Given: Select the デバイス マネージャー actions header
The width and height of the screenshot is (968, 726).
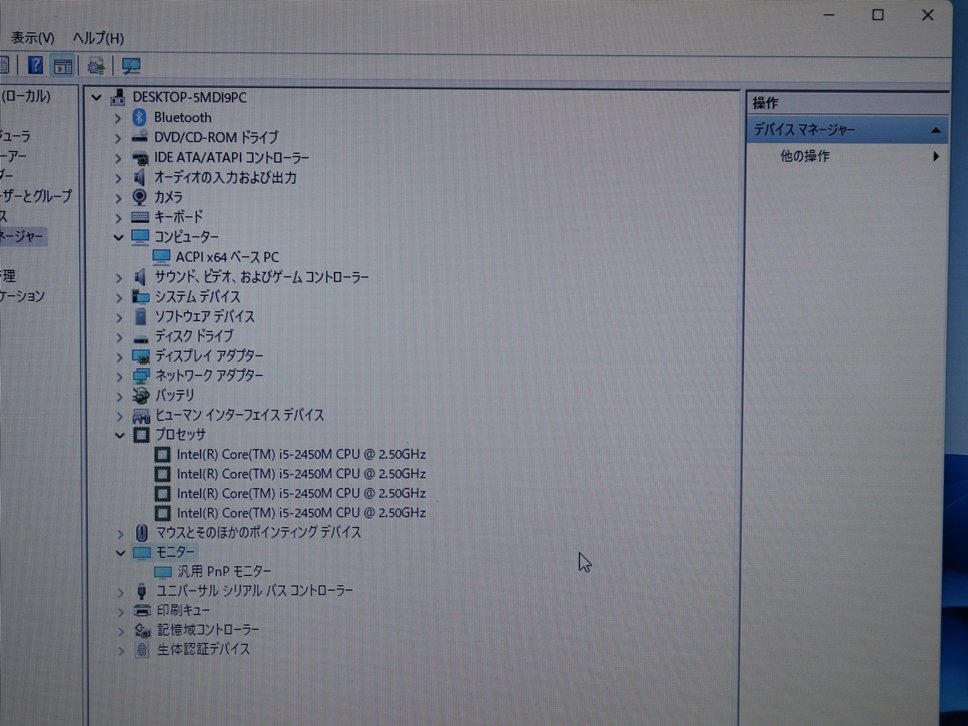Looking at the screenshot, I should [x=847, y=130].
